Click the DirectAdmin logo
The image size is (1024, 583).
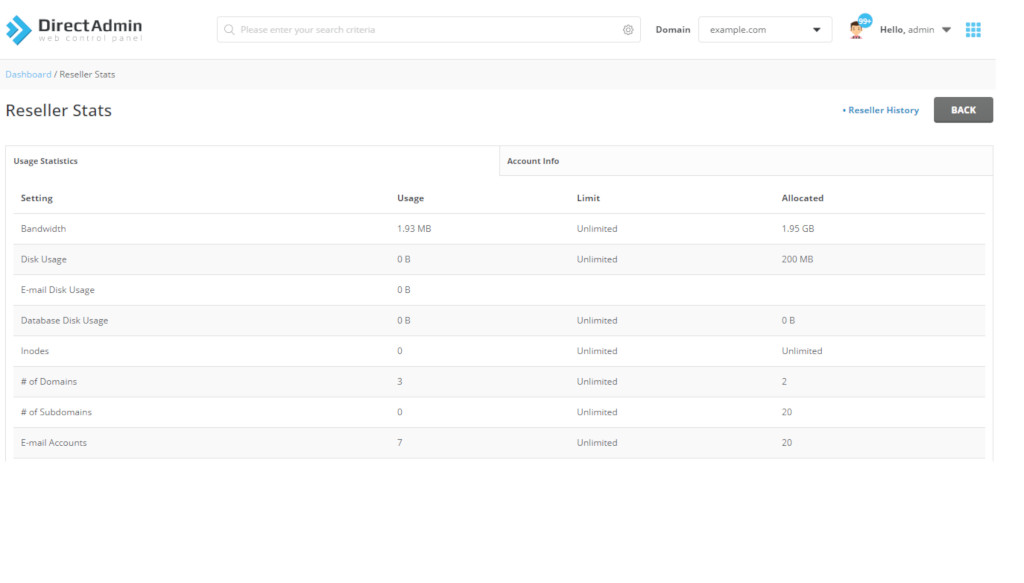pos(74,30)
